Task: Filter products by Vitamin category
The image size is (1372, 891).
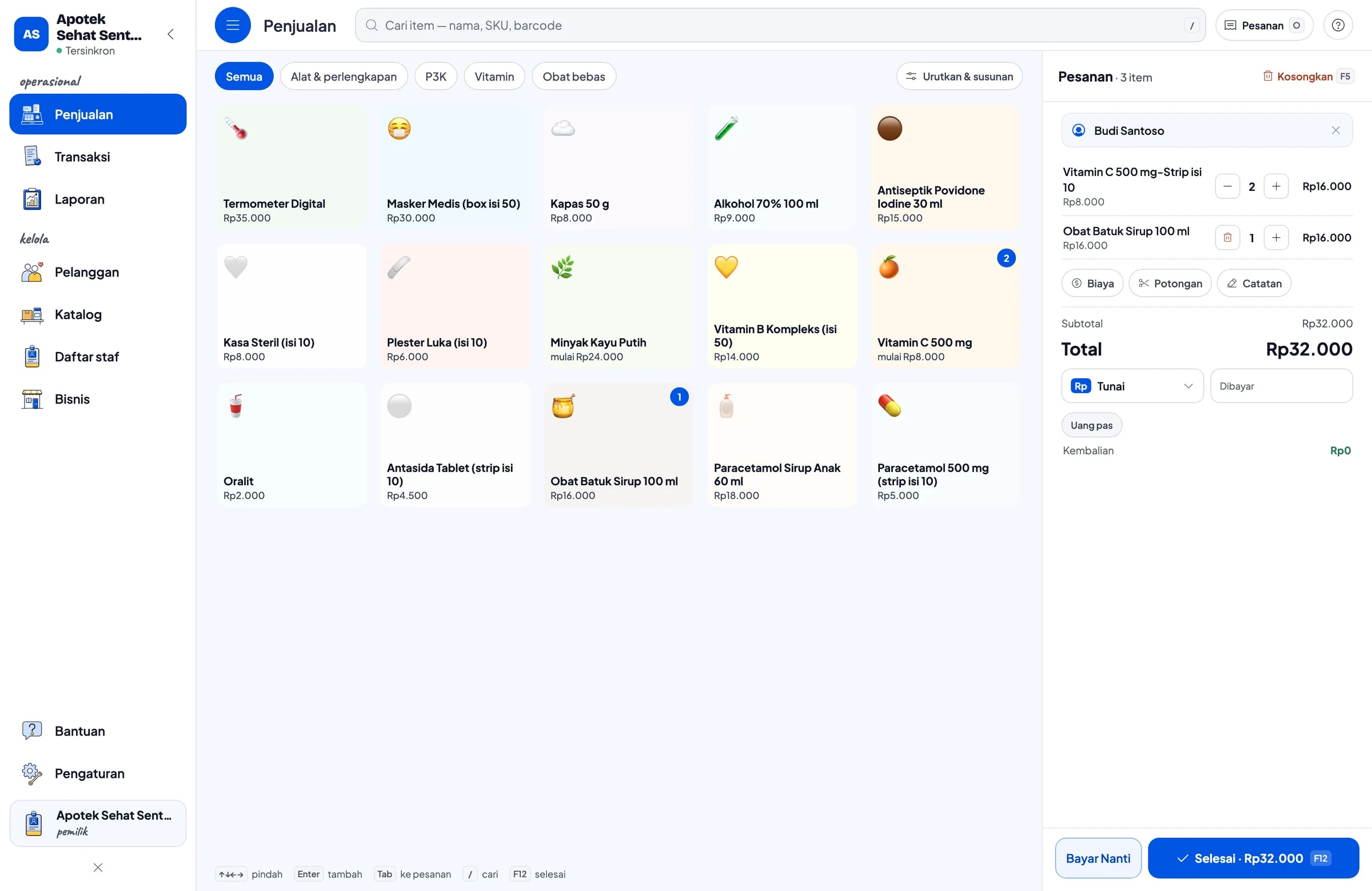Action: (x=494, y=77)
